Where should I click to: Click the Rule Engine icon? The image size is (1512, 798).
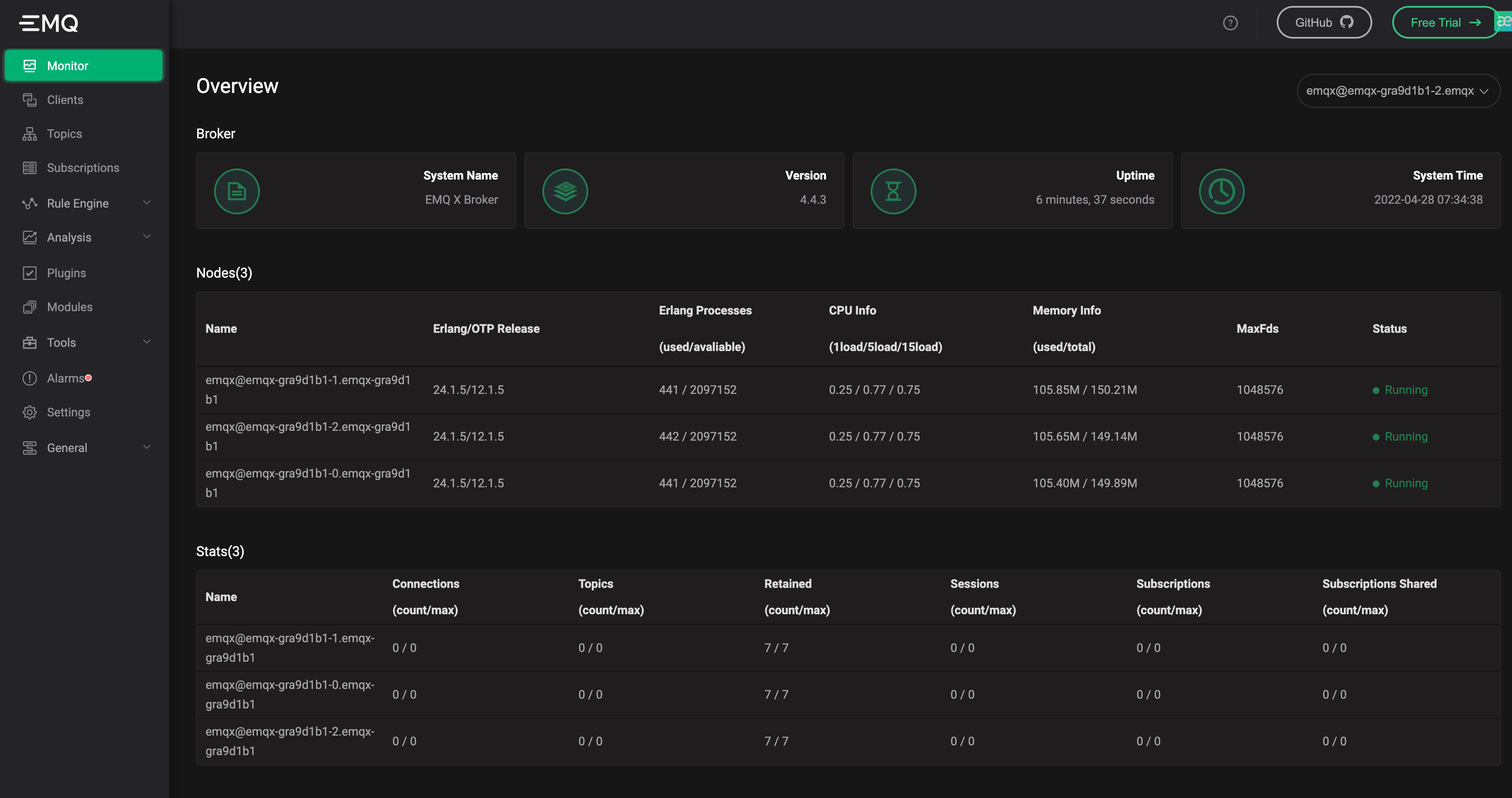pyautogui.click(x=30, y=204)
